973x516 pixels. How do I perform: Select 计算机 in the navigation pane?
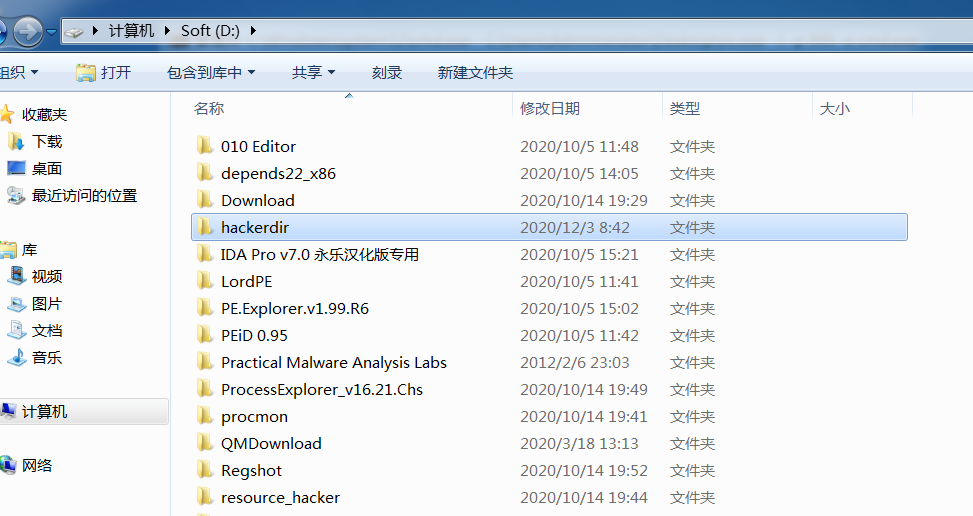coord(44,412)
